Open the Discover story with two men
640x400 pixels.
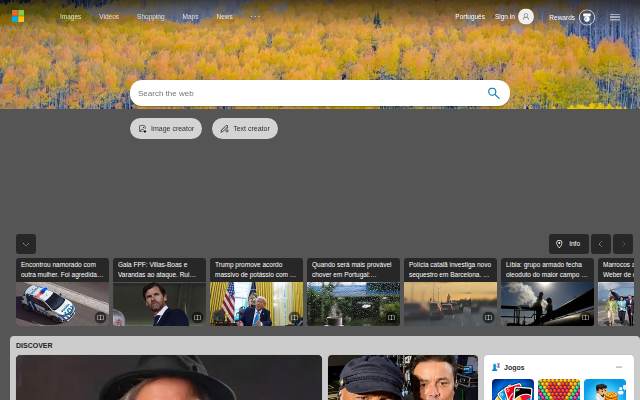tap(403, 378)
